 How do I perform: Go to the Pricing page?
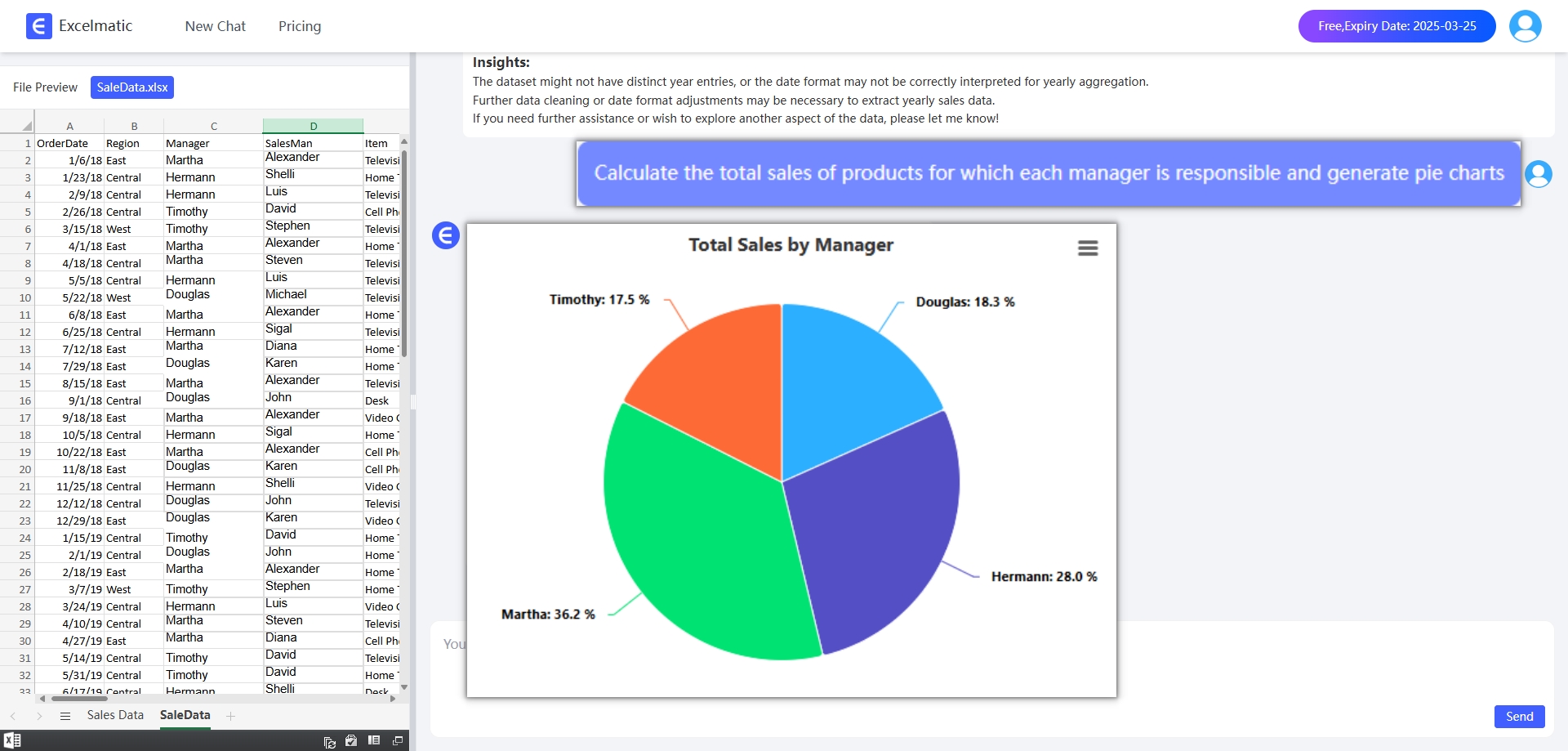(x=300, y=26)
